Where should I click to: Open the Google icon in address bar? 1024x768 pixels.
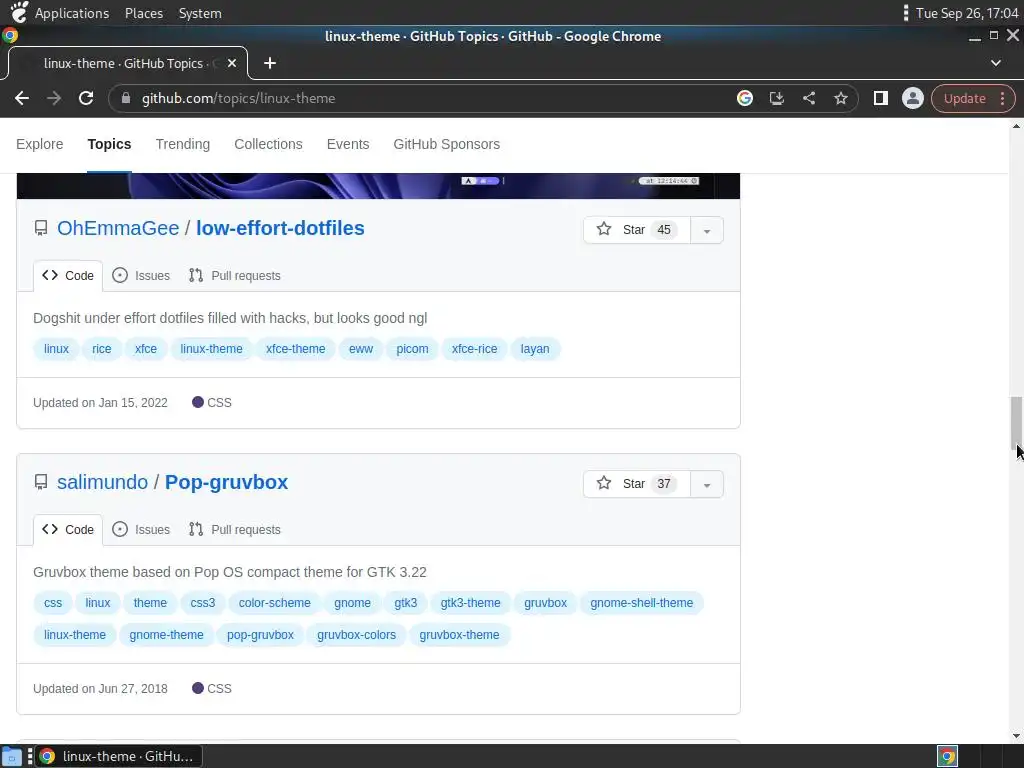click(x=744, y=98)
